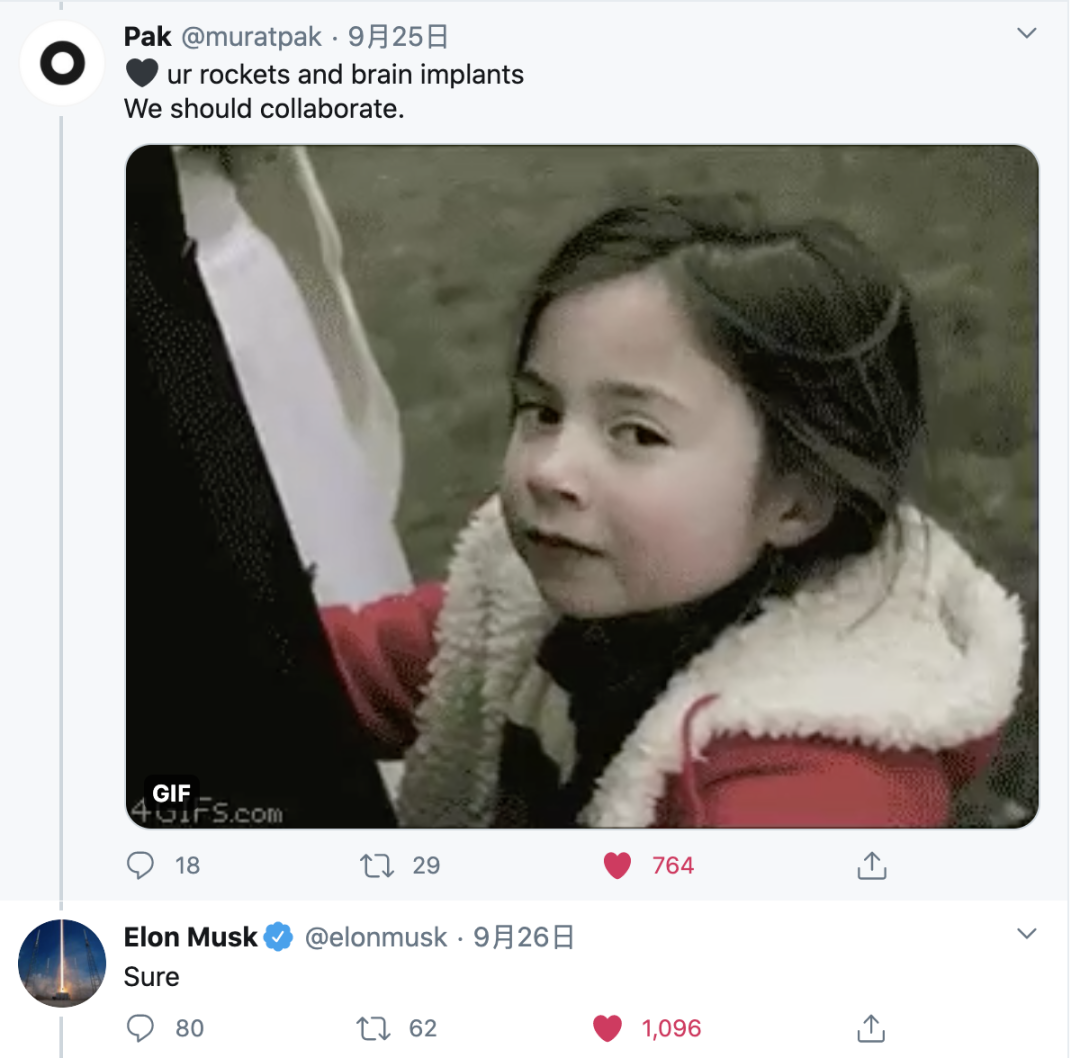Retweet Pak's collaborate tweet
The width and height of the screenshot is (1080, 1058).
click(377, 865)
